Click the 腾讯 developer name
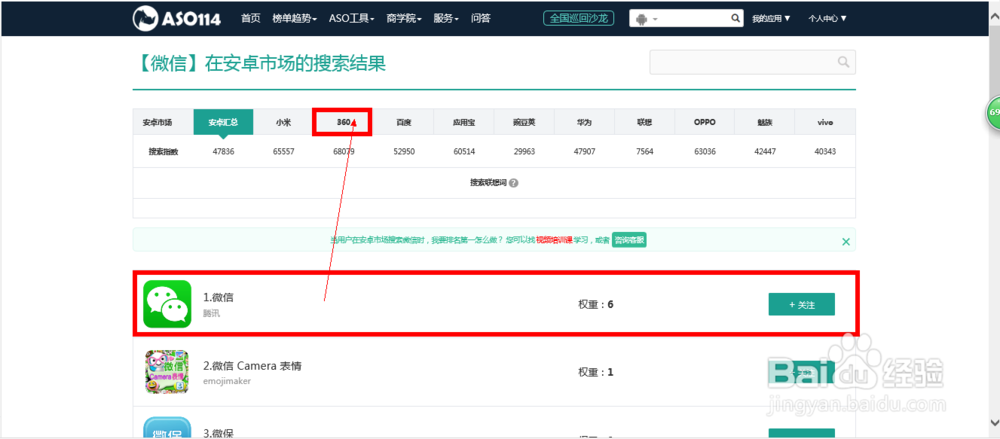The height and width of the screenshot is (439, 1000). click(210, 314)
